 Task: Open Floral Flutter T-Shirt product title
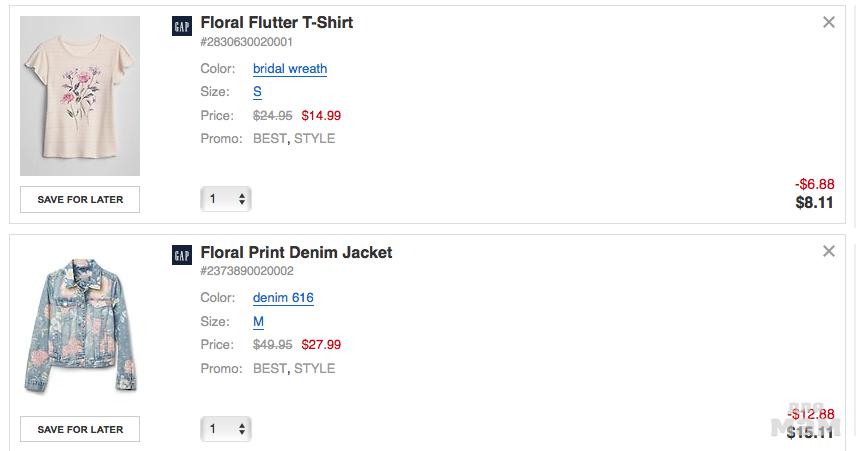(x=276, y=23)
